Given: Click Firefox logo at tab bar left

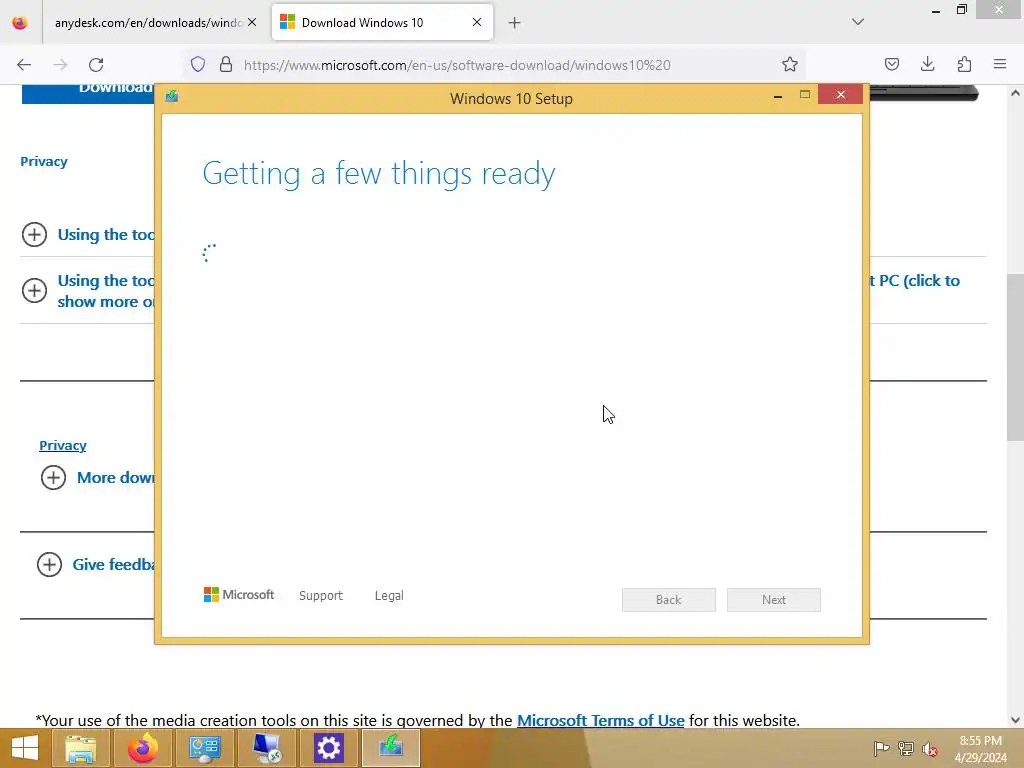Looking at the screenshot, I should tap(20, 23).
